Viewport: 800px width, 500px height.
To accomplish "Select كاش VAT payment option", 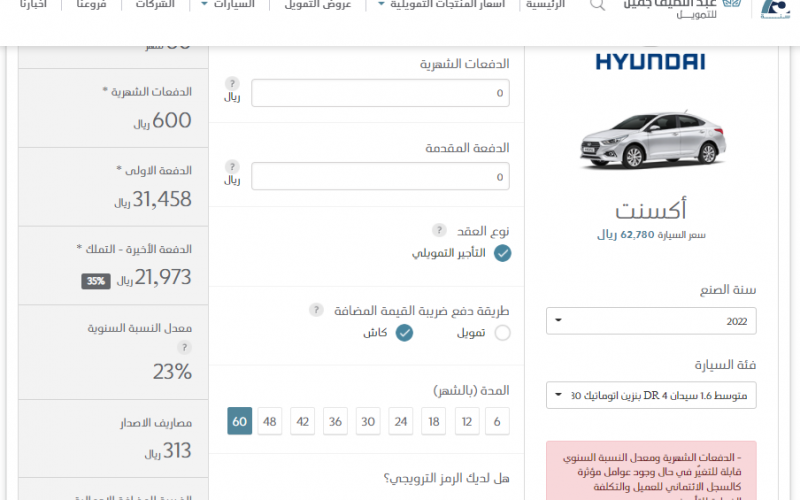I will coord(404,333).
